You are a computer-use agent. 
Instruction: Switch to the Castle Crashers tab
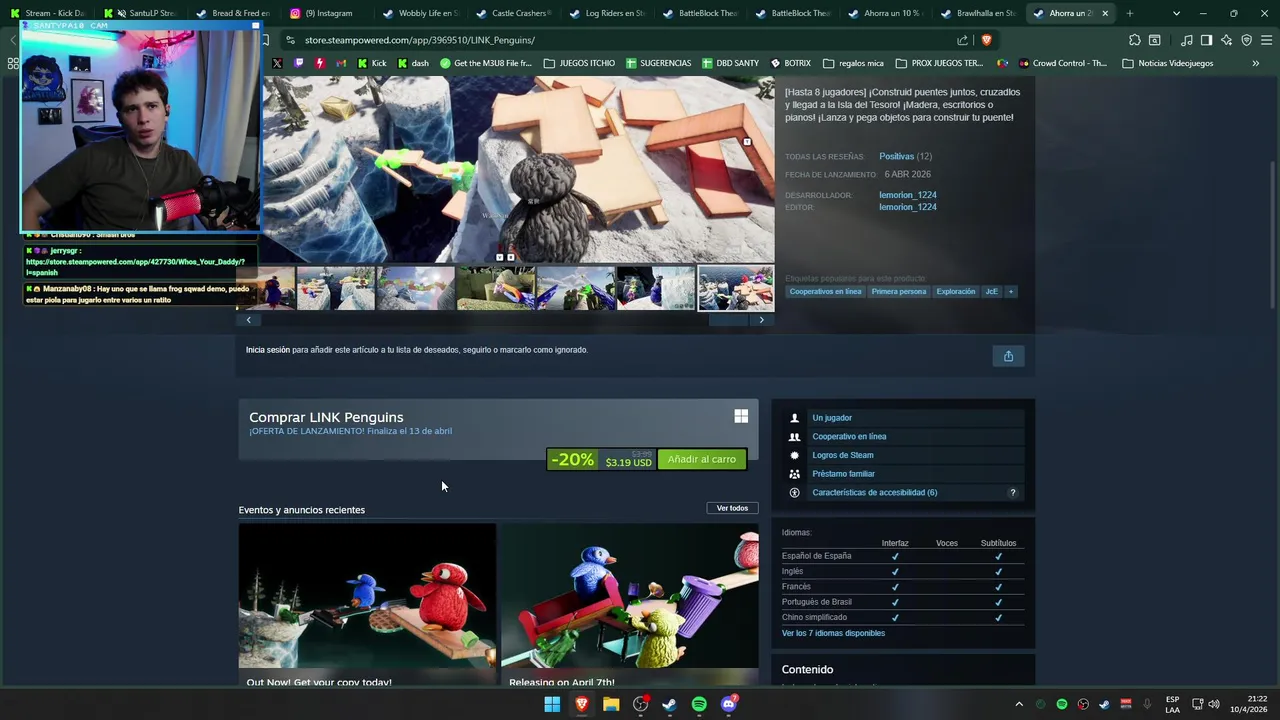coord(512,13)
